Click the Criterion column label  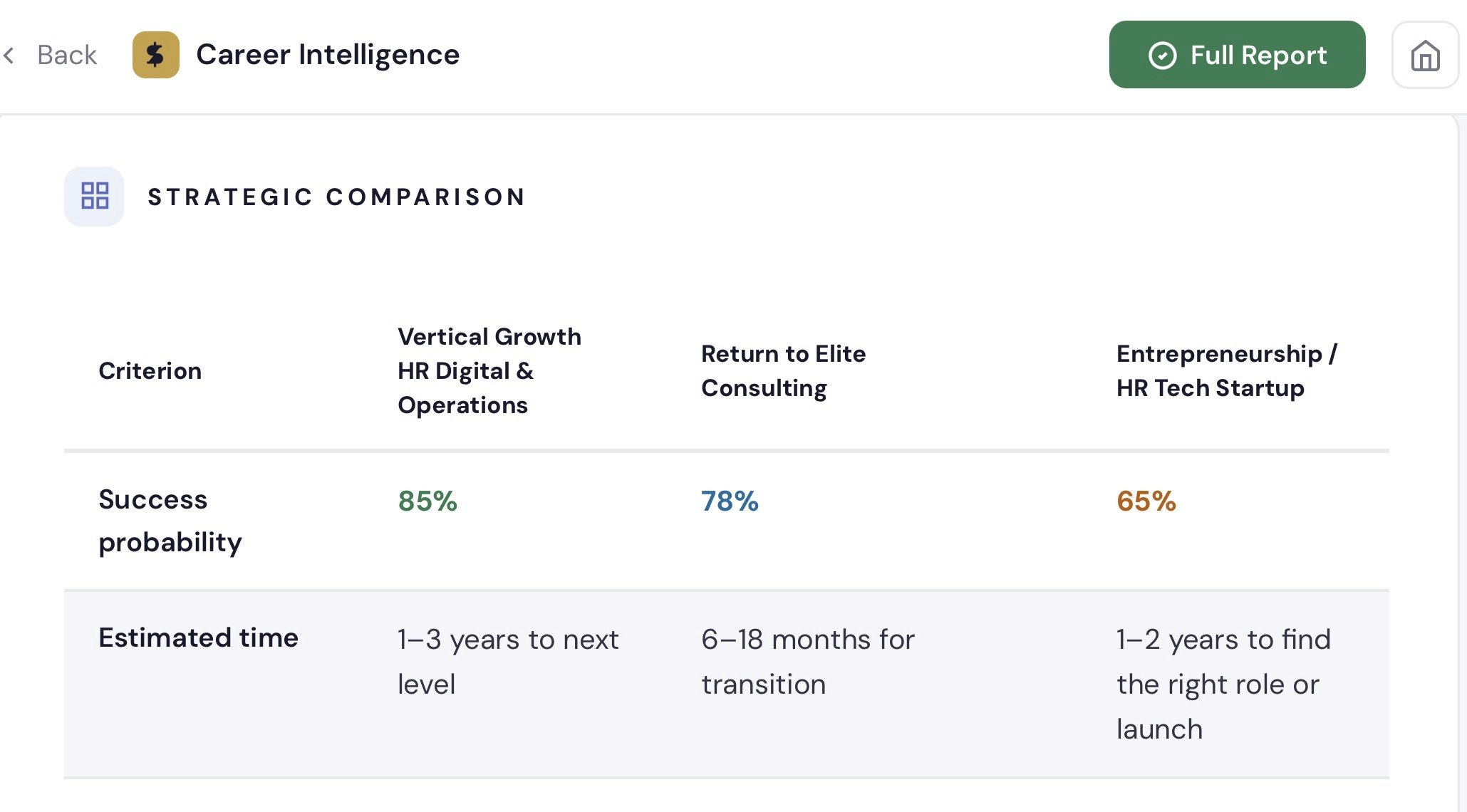pyautogui.click(x=150, y=370)
